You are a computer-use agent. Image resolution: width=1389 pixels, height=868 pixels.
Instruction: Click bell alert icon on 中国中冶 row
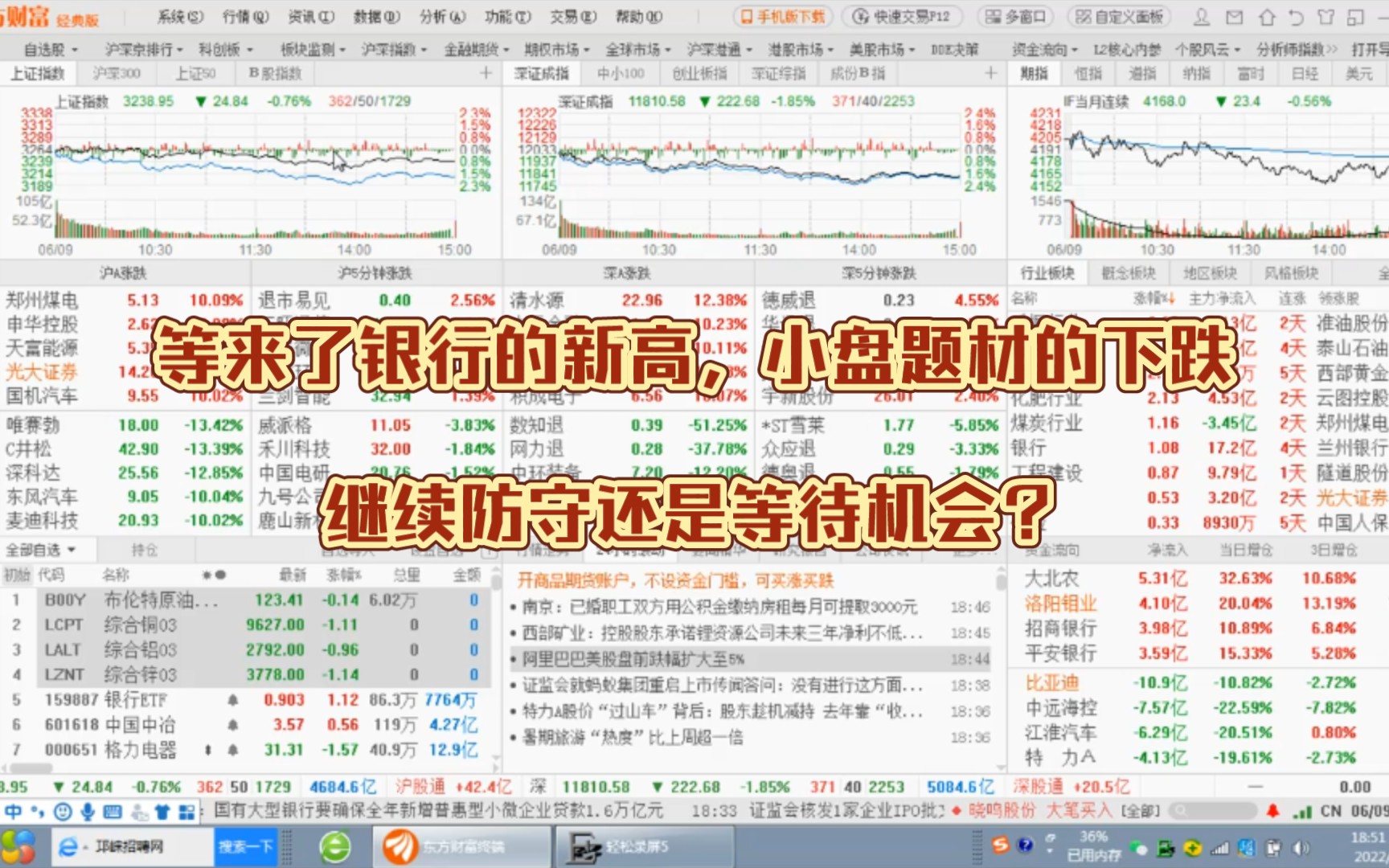[x=232, y=725]
